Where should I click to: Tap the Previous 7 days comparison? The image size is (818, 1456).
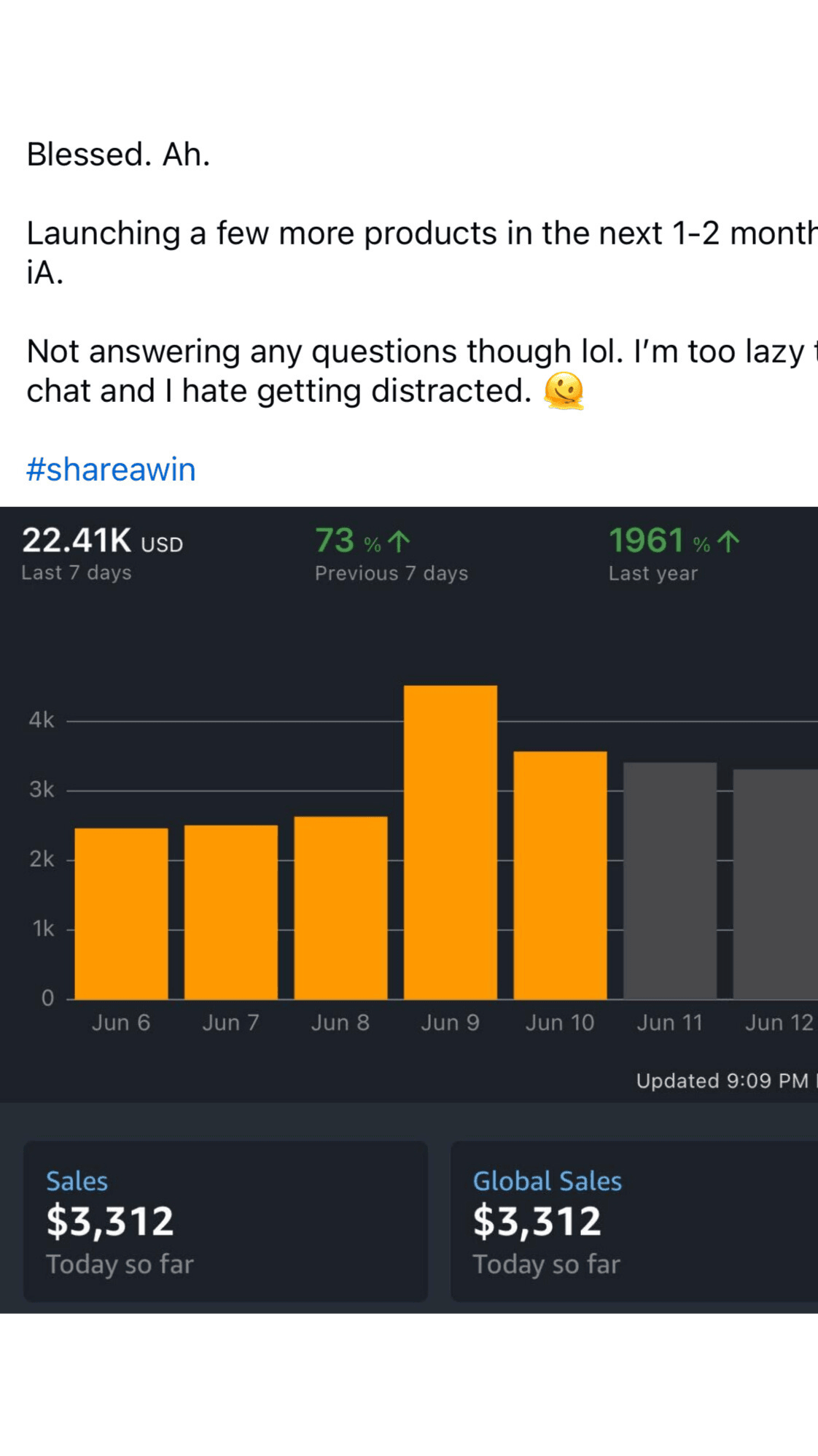[391, 573]
